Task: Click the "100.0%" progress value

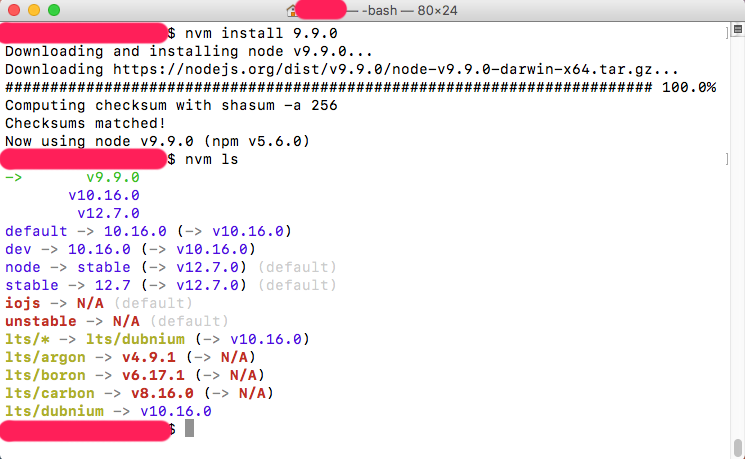Action: click(689, 87)
